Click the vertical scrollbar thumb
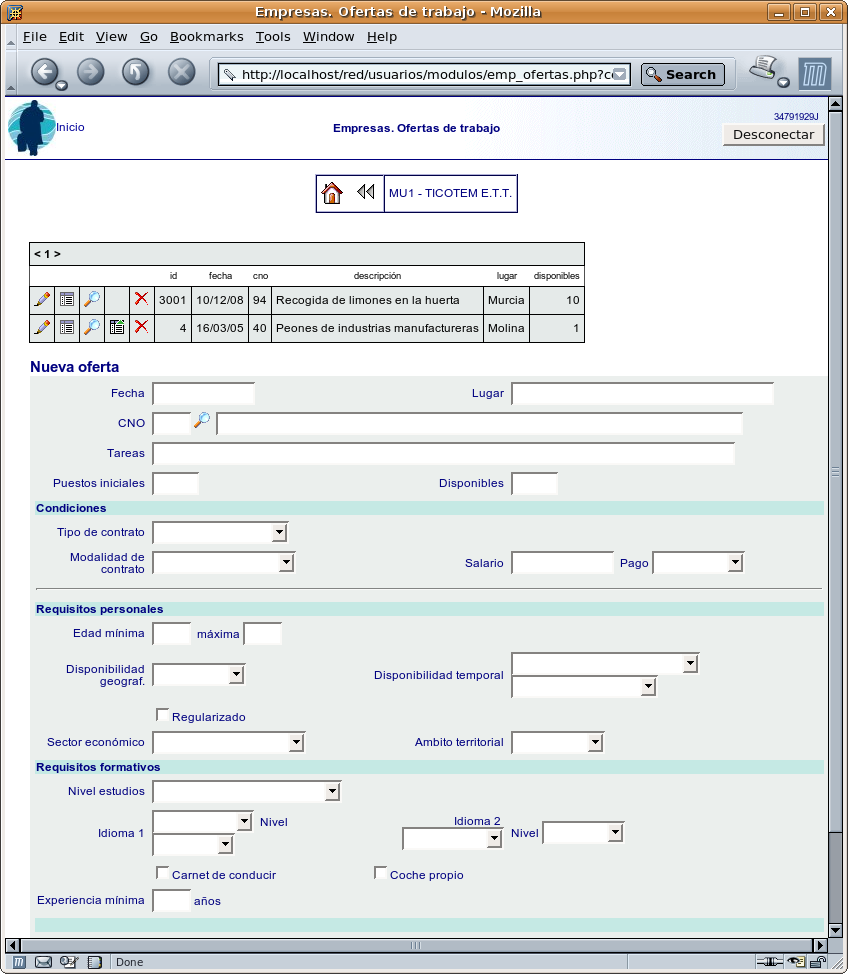Image resolution: width=848 pixels, height=974 pixels. pos(836,472)
